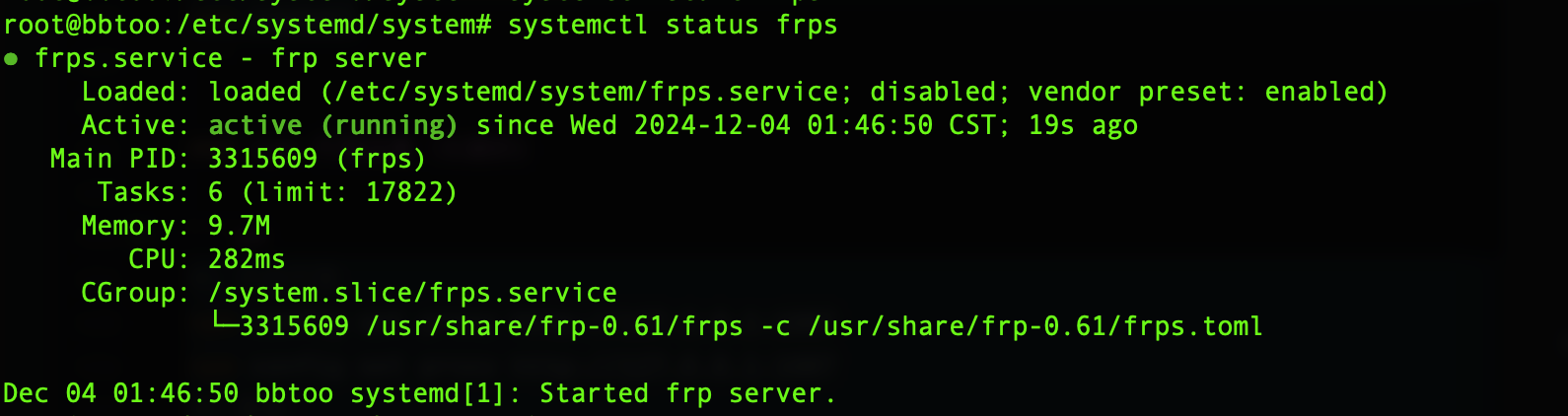The width and height of the screenshot is (1568, 416).
Task: Click the /etc/systemd/system/frps.service path
Action: (x=587, y=93)
